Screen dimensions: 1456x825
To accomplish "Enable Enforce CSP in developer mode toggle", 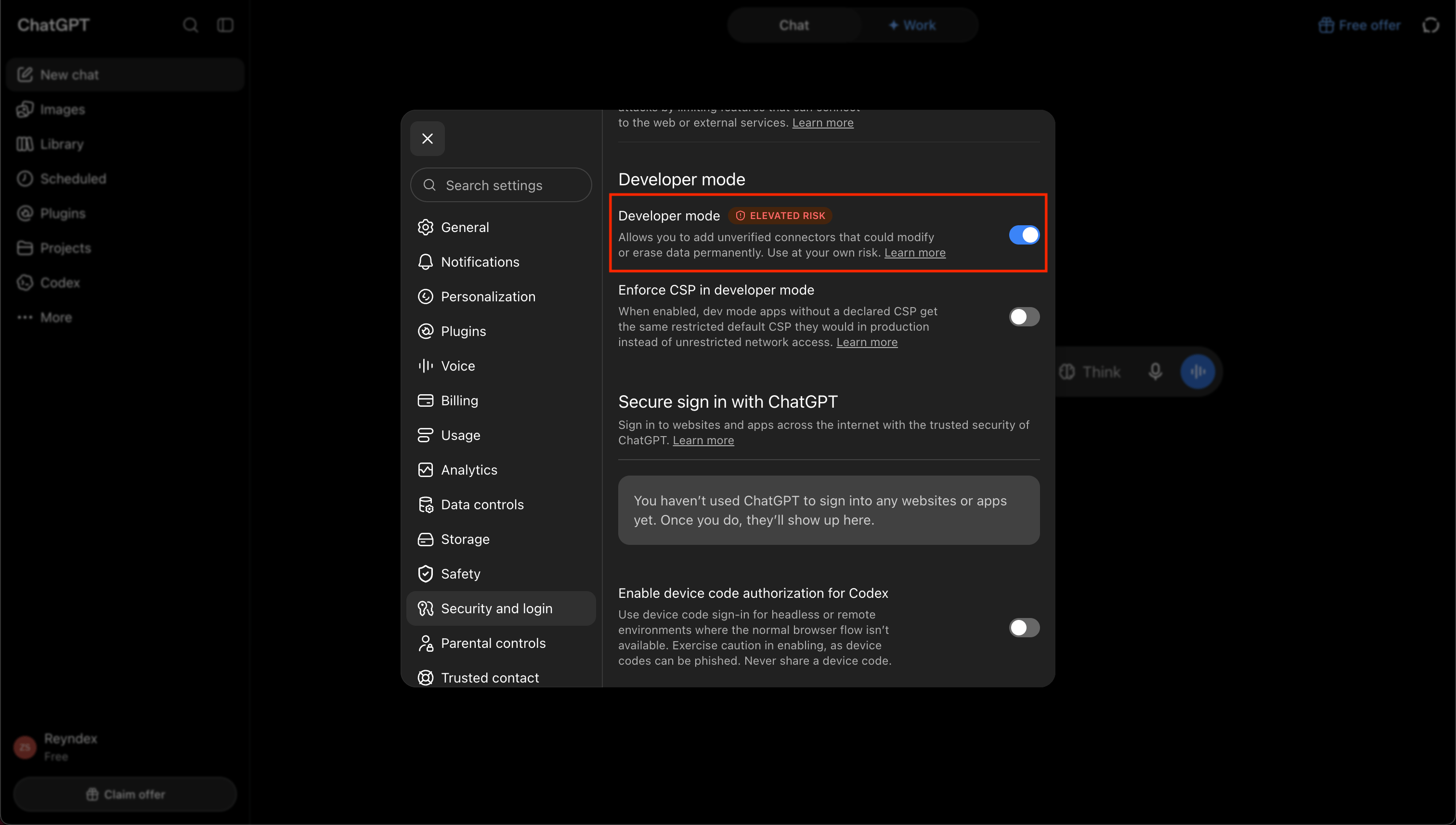I will pyautogui.click(x=1024, y=317).
